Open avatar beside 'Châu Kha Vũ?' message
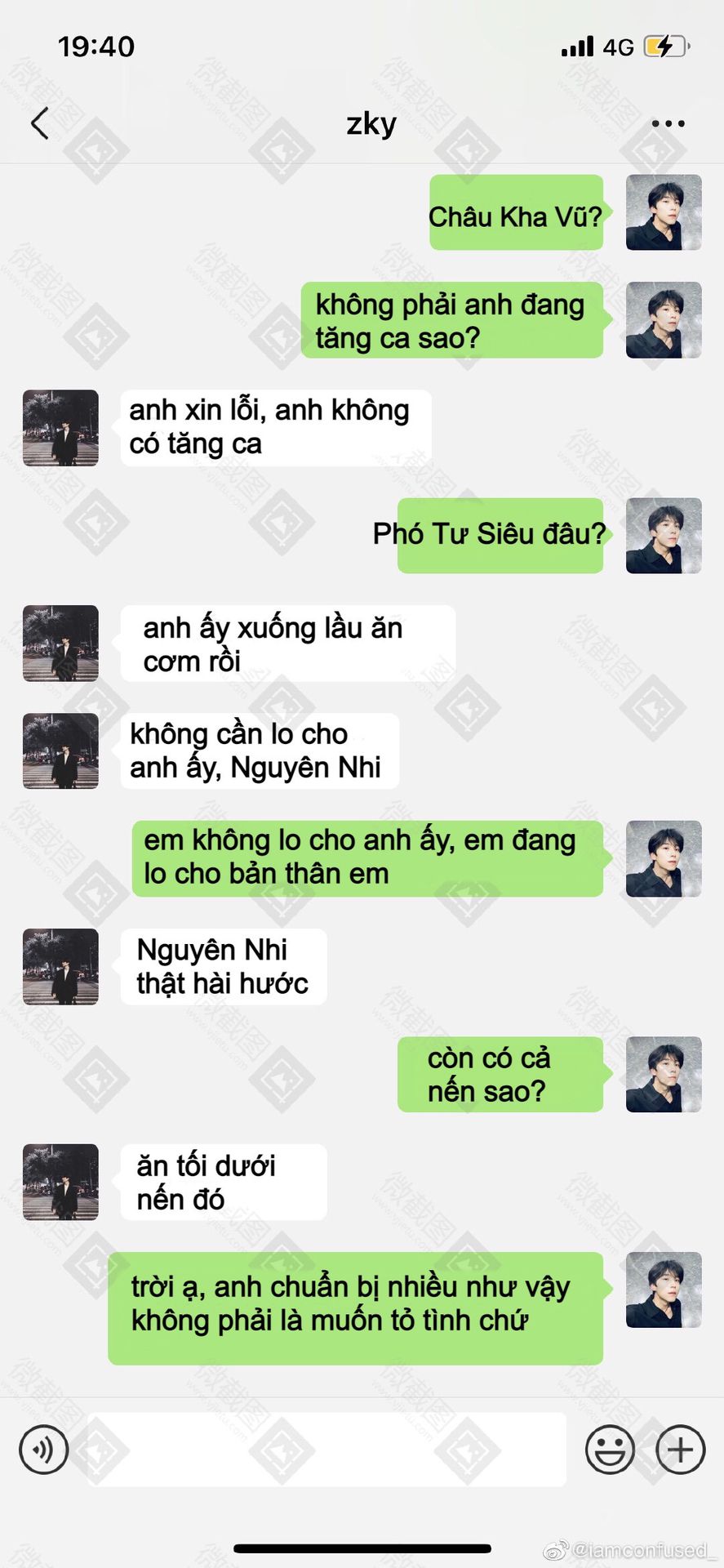This screenshot has height=1568, width=724. tap(664, 212)
